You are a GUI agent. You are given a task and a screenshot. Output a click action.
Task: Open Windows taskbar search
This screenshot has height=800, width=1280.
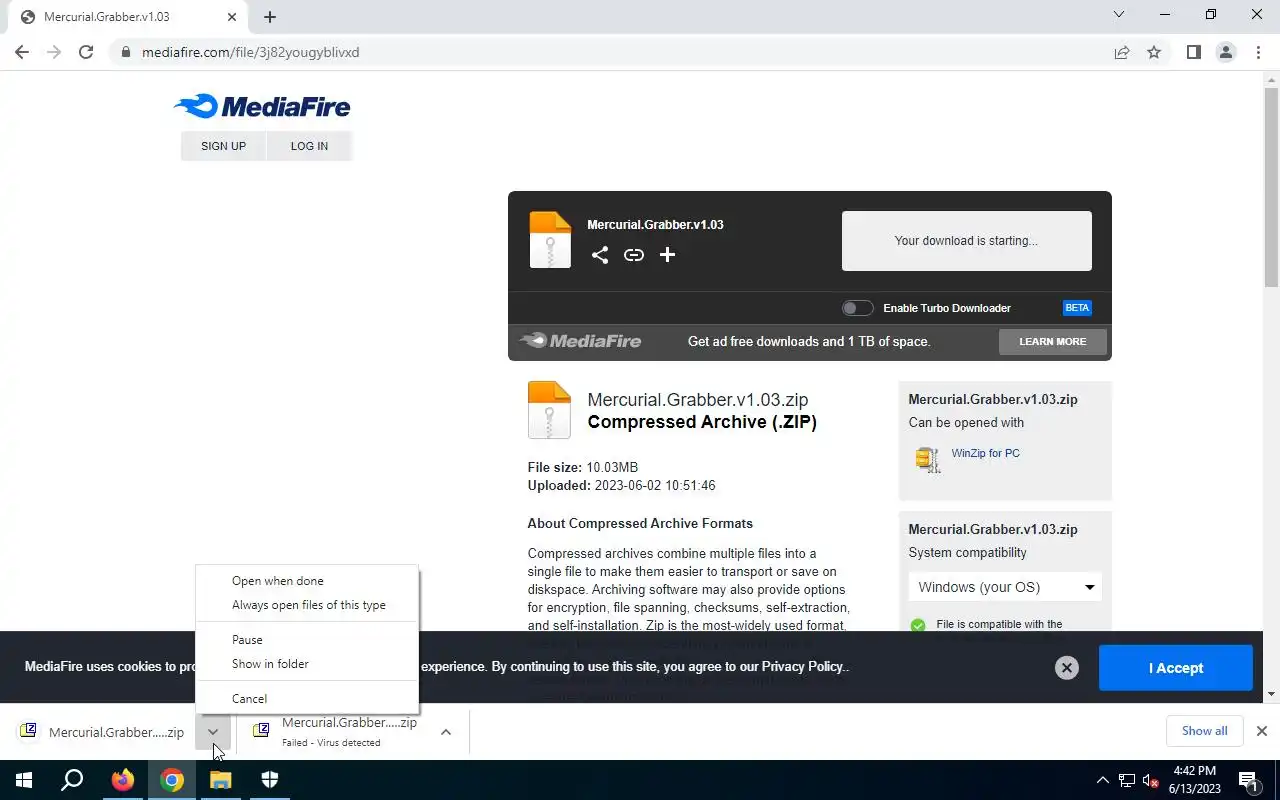click(72, 780)
